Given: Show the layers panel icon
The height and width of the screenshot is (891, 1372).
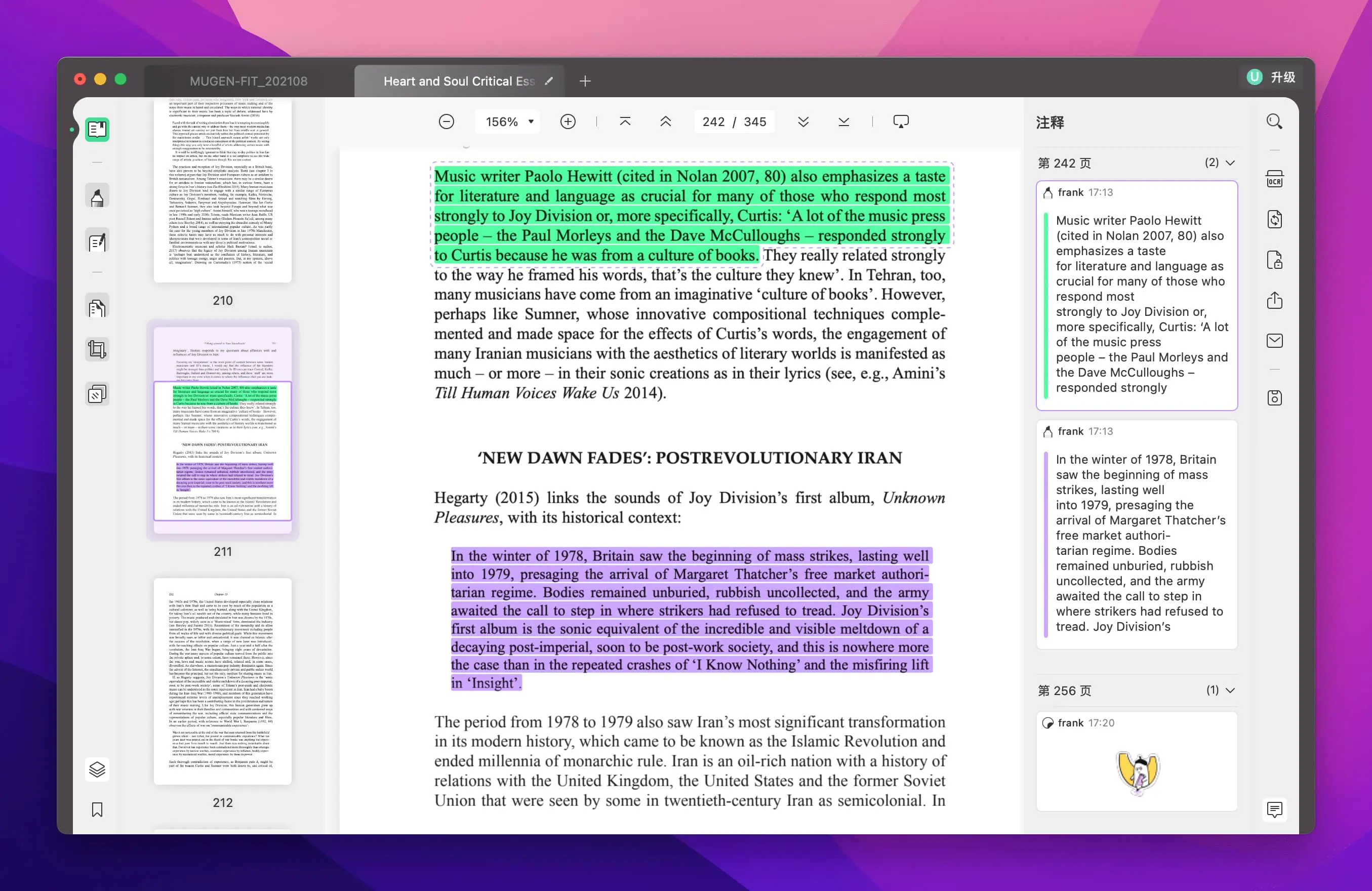Looking at the screenshot, I should [x=97, y=769].
